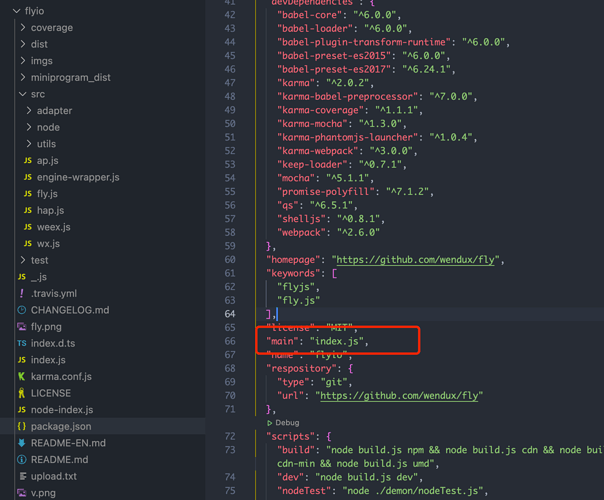Open engine-wrapper.js in explorer
This screenshot has width=604, height=500.
coord(78,177)
